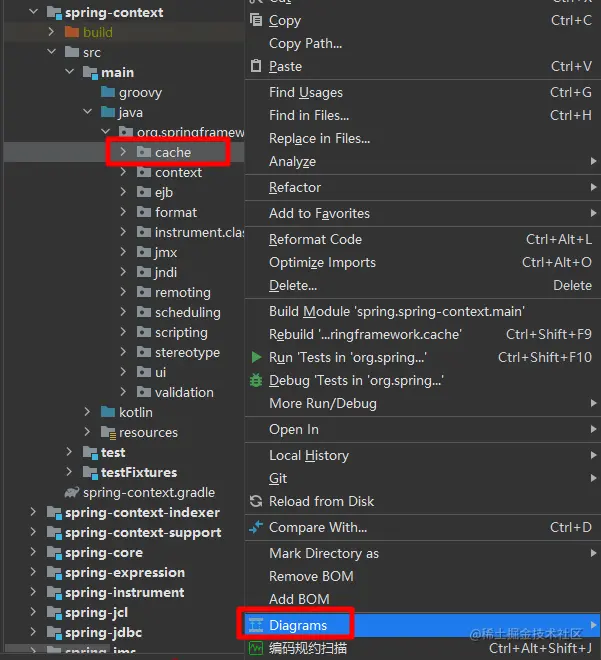
Task: Expand the remoting package
Action: point(123,292)
